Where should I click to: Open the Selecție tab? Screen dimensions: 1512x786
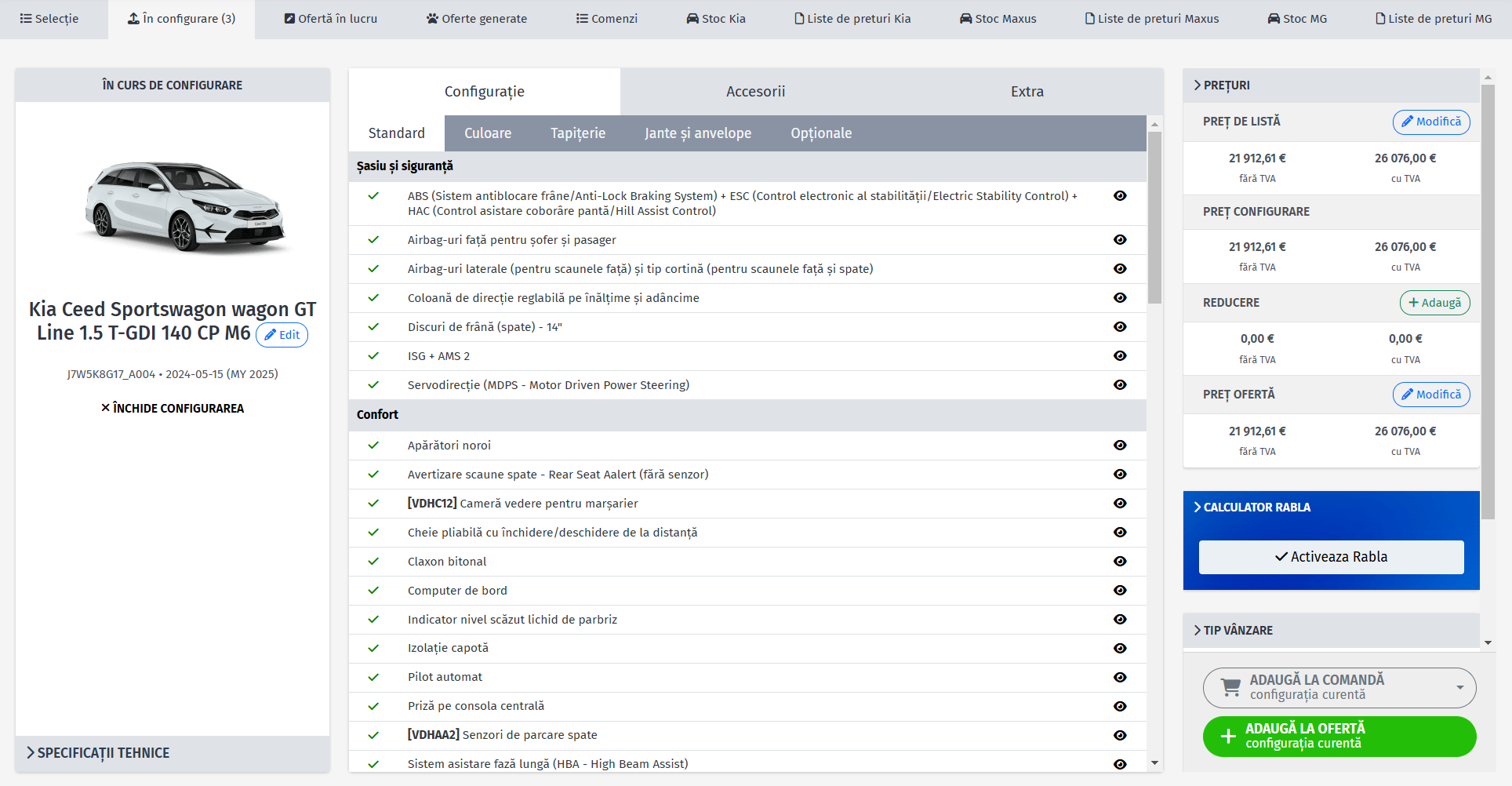49,19
